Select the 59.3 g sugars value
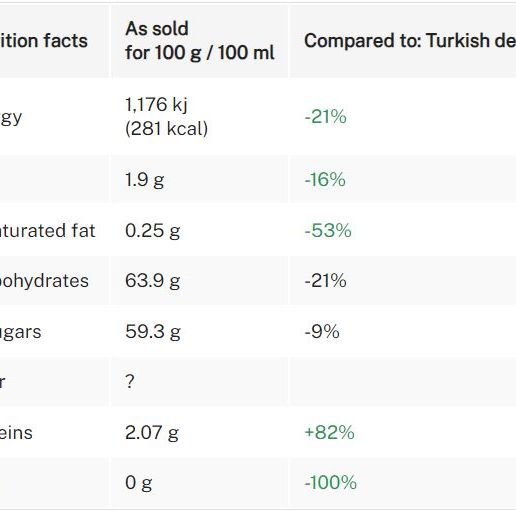 pos(153,332)
